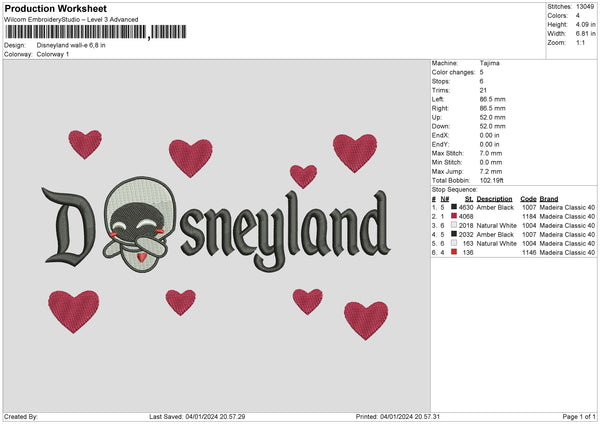Click code 1146 in stop row 6
The width and height of the screenshot is (600, 424).
point(529,253)
